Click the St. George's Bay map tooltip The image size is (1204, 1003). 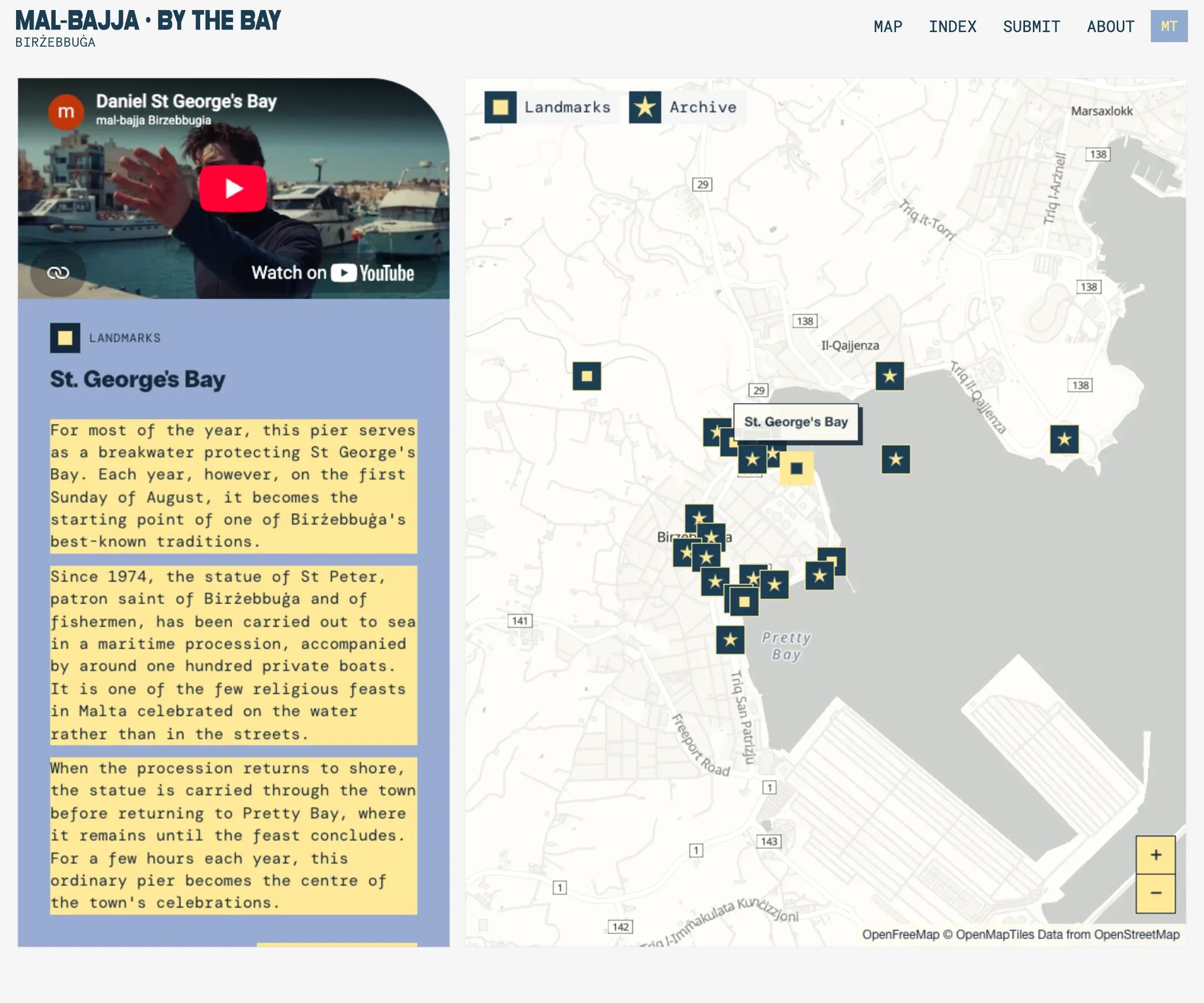point(796,422)
